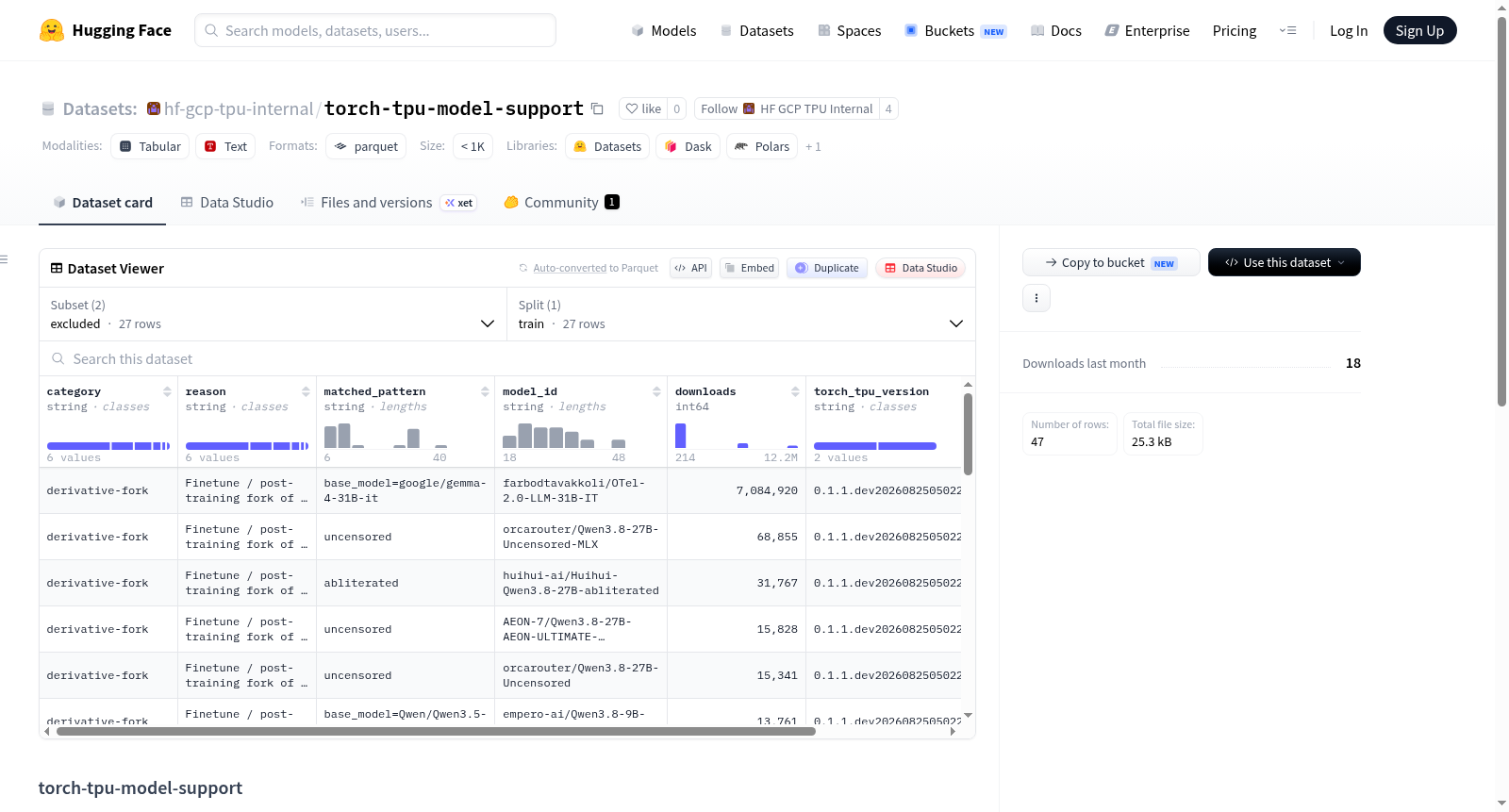Copy dataset name with the copy icon
The width and height of the screenshot is (1509, 812).
pyautogui.click(x=597, y=108)
